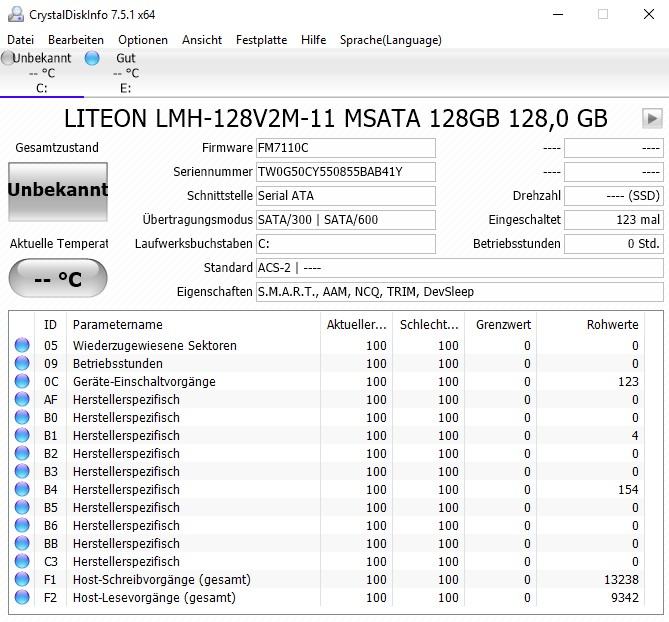The width and height of the screenshot is (669, 622).
Task: Click the status orb of row C3
Action: (x=22, y=561)
